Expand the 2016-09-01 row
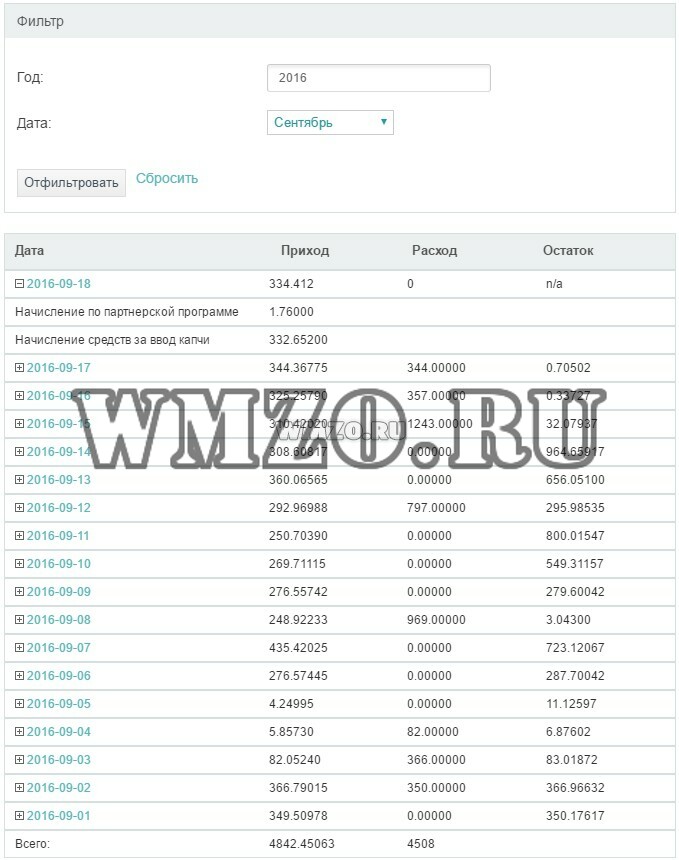679x860 pixels. point(19,815)
